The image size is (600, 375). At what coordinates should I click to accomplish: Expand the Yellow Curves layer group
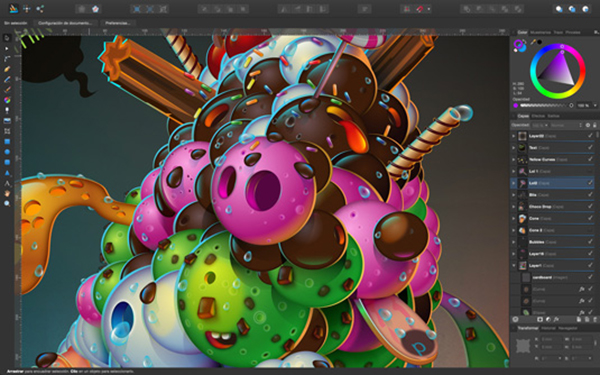point(514,160)
